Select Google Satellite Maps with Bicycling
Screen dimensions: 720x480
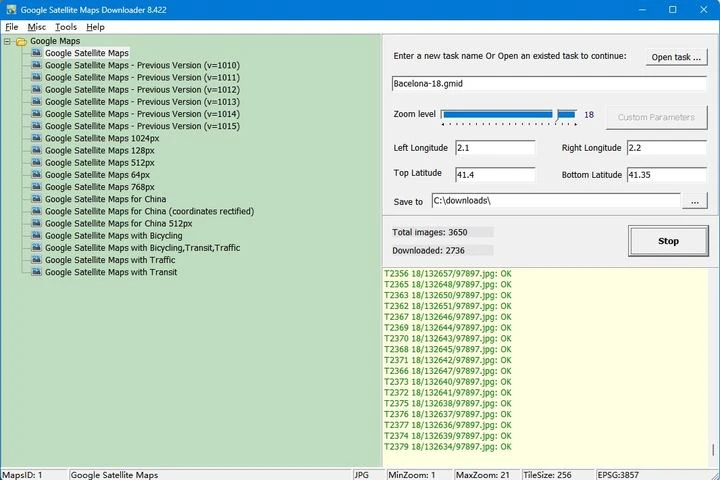click(x=113, y=236)
